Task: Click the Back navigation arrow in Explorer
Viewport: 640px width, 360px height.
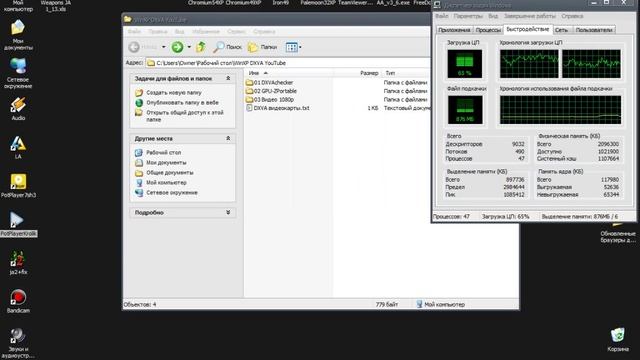Action: click(143, 47)
